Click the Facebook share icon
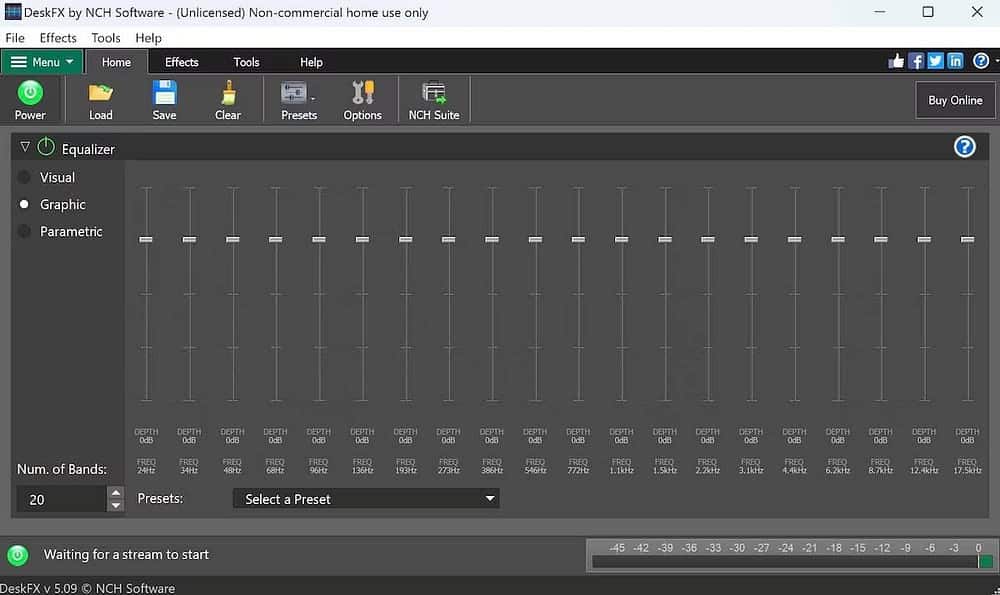Screen dimensions: 1000x595 point(915,60)
